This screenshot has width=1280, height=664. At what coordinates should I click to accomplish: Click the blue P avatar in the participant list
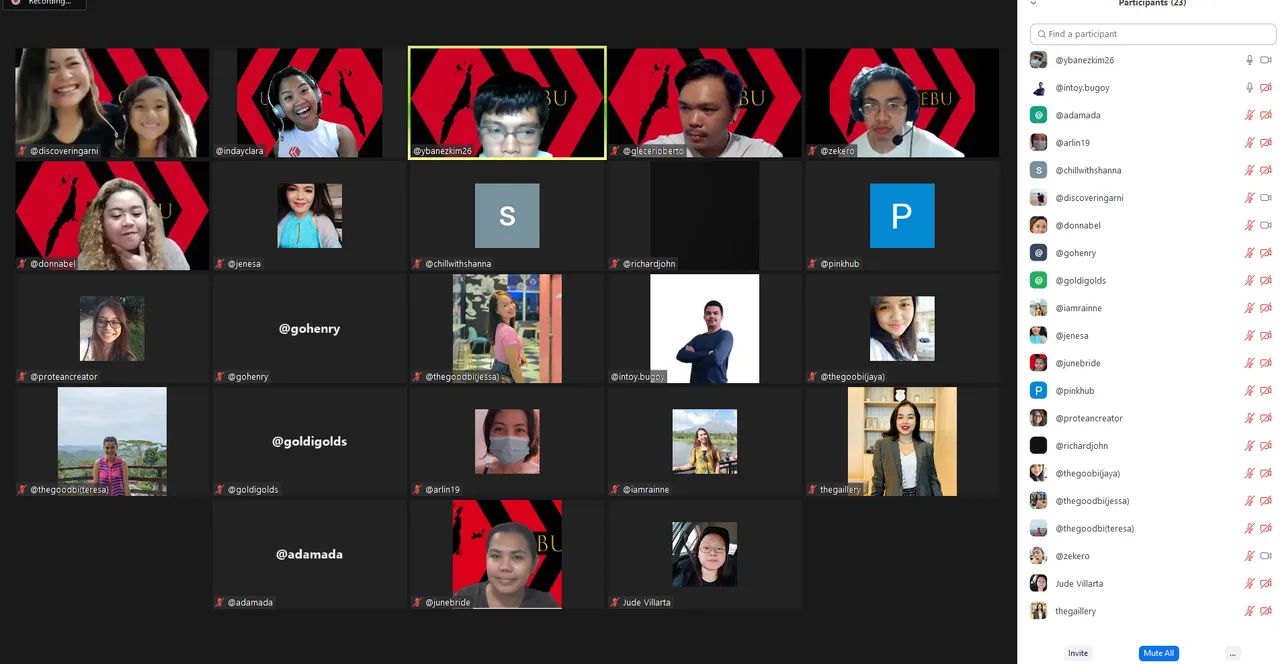(x=1039, y=390)
